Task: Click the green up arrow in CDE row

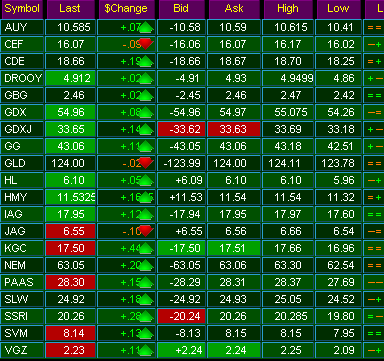Action: click(x=146, y=61)
